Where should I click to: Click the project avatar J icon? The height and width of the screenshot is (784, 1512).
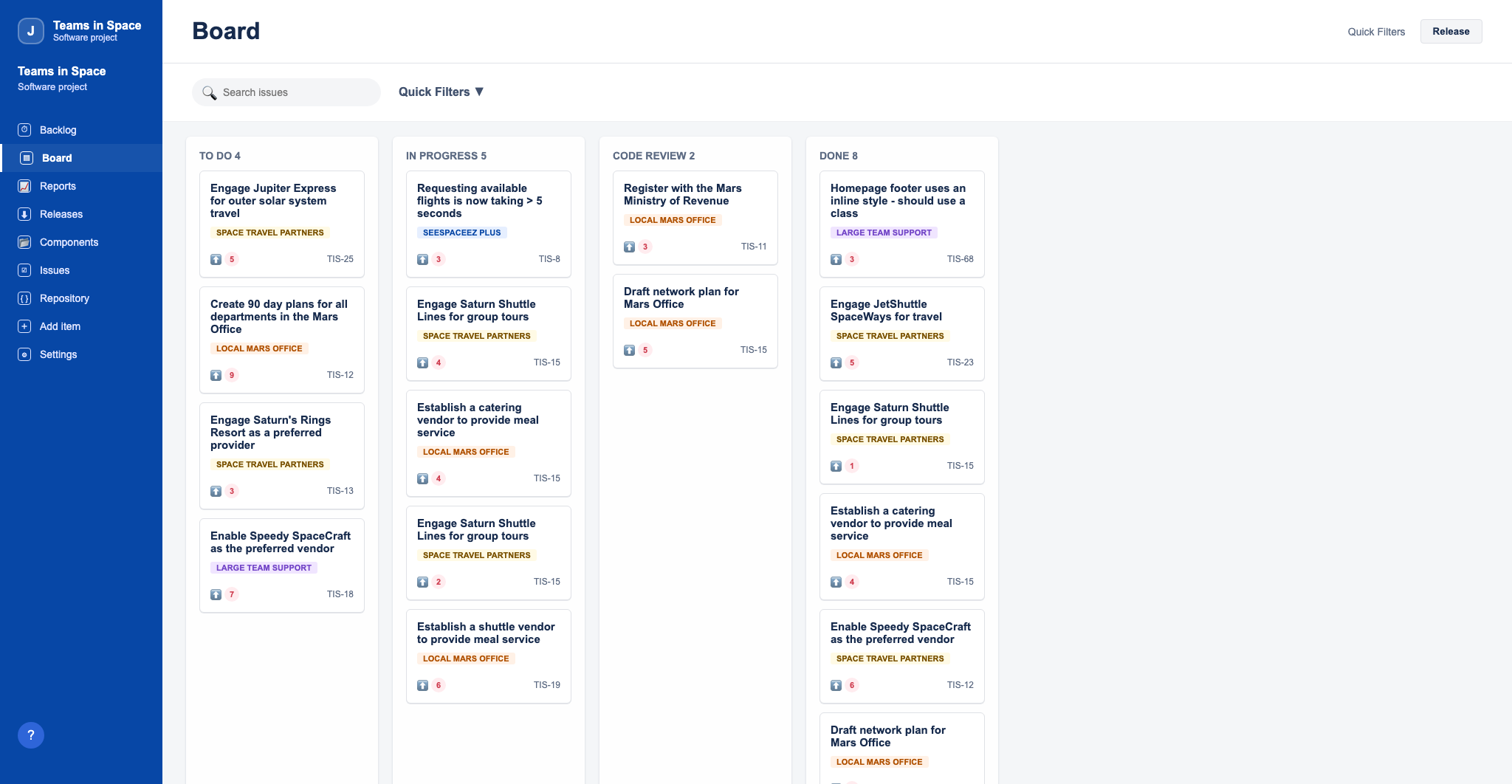tap(30, 31)
